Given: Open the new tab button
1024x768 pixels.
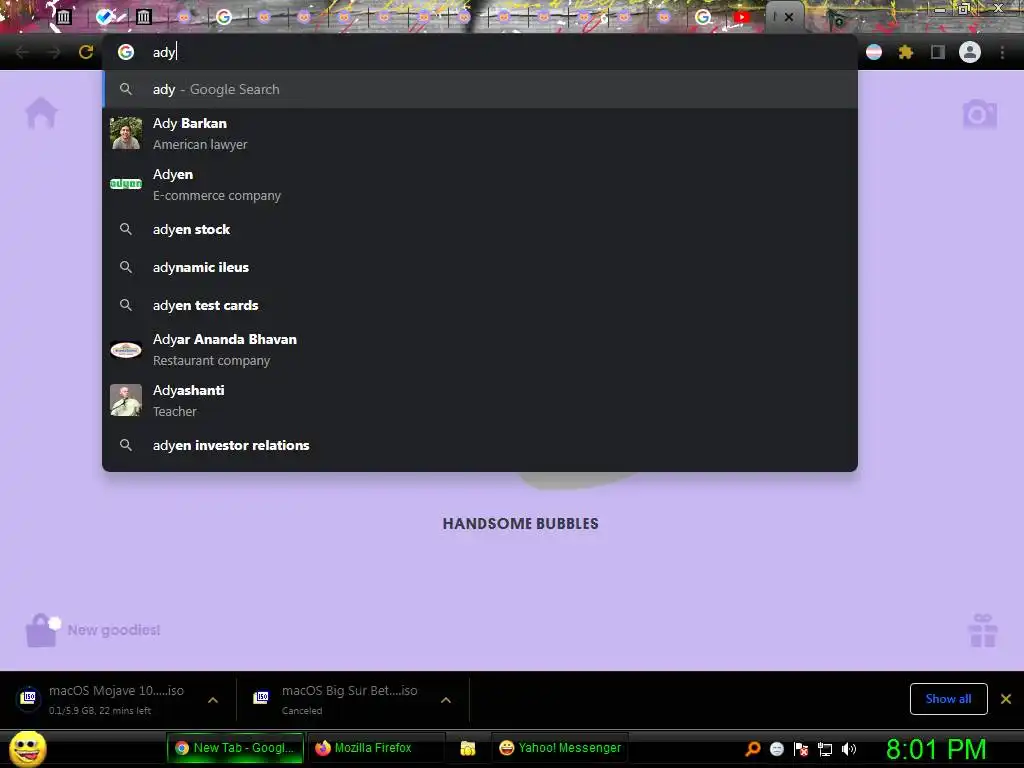Looking at the screenshot, I should pyautogui.click(x=839, y=20).
